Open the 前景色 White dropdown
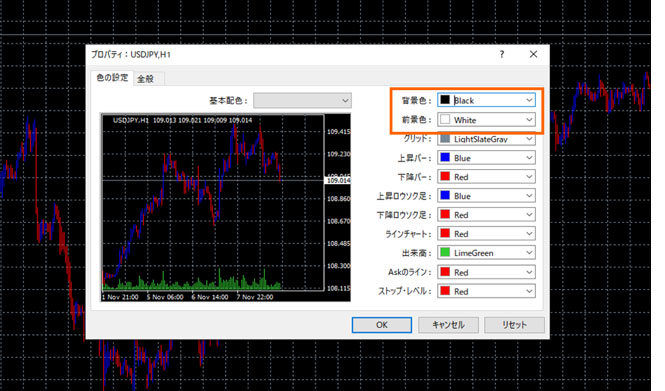The image size is (665, 391). tap(486, 120)
